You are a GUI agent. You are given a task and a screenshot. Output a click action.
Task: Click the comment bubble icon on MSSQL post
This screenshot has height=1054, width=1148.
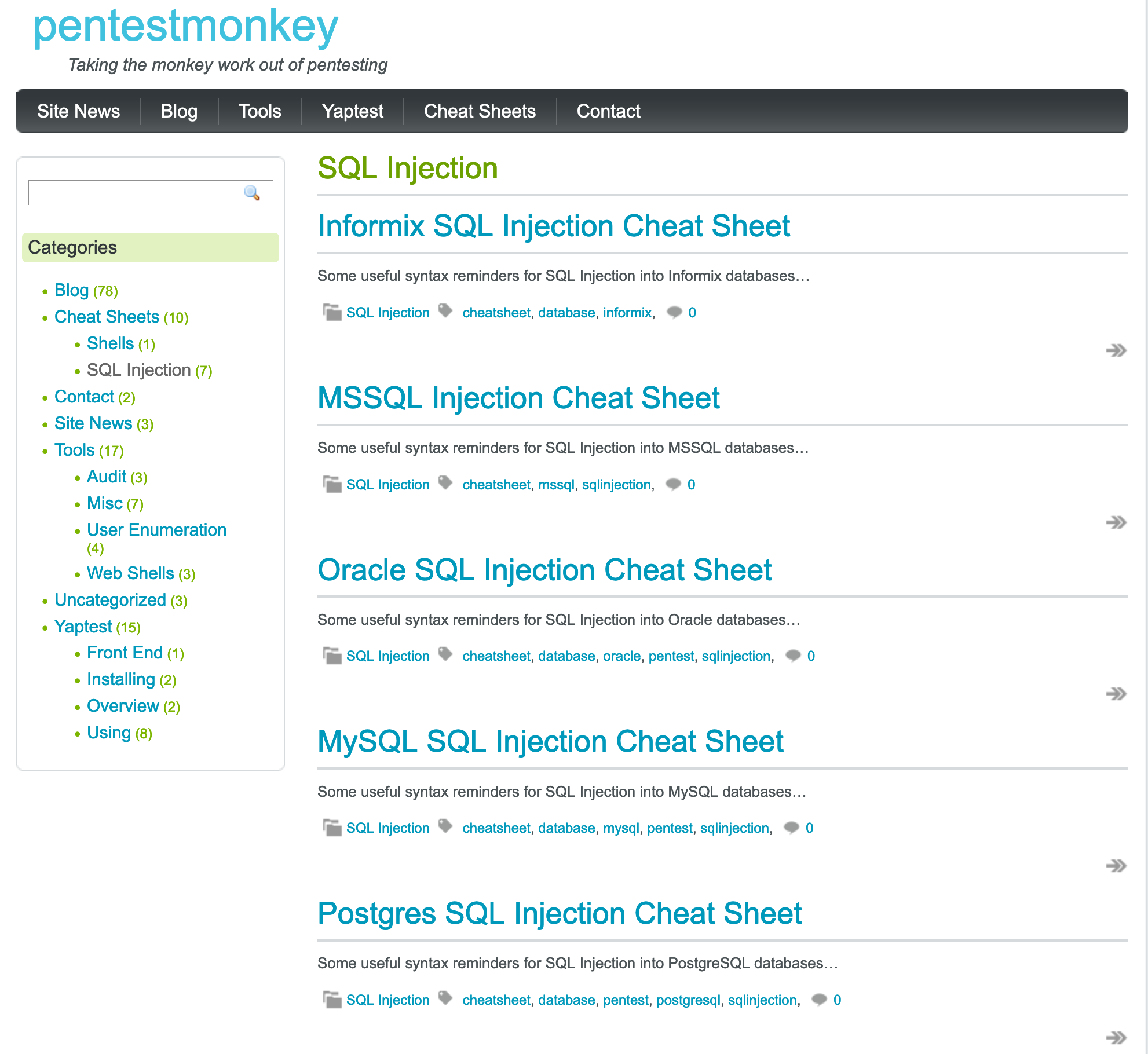[673, 484]
